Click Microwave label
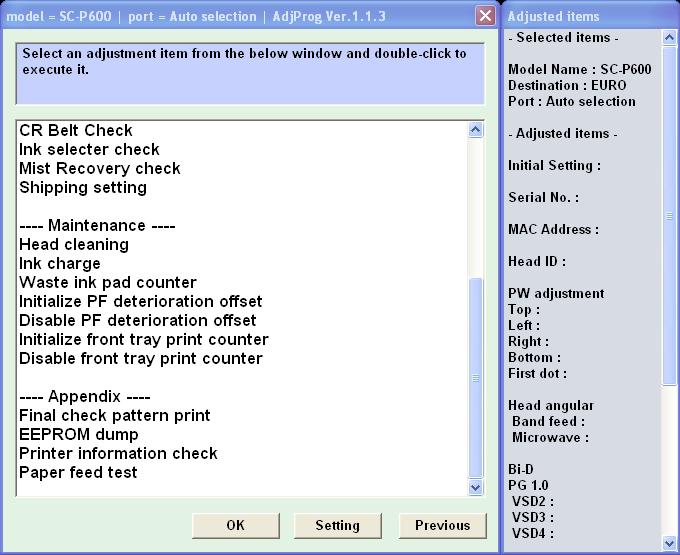 (x=551, y=437)
